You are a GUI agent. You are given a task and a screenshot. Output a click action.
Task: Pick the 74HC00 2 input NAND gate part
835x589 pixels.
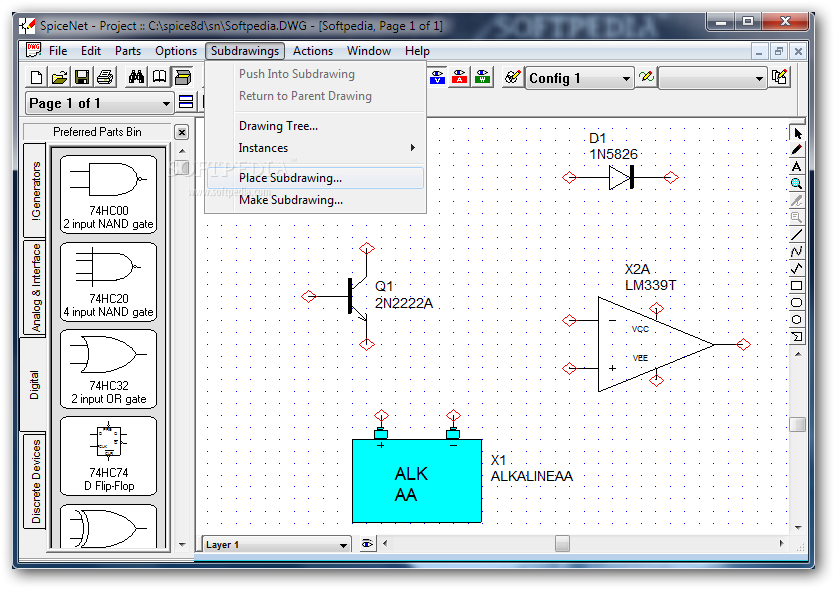[x=109, y=194]
